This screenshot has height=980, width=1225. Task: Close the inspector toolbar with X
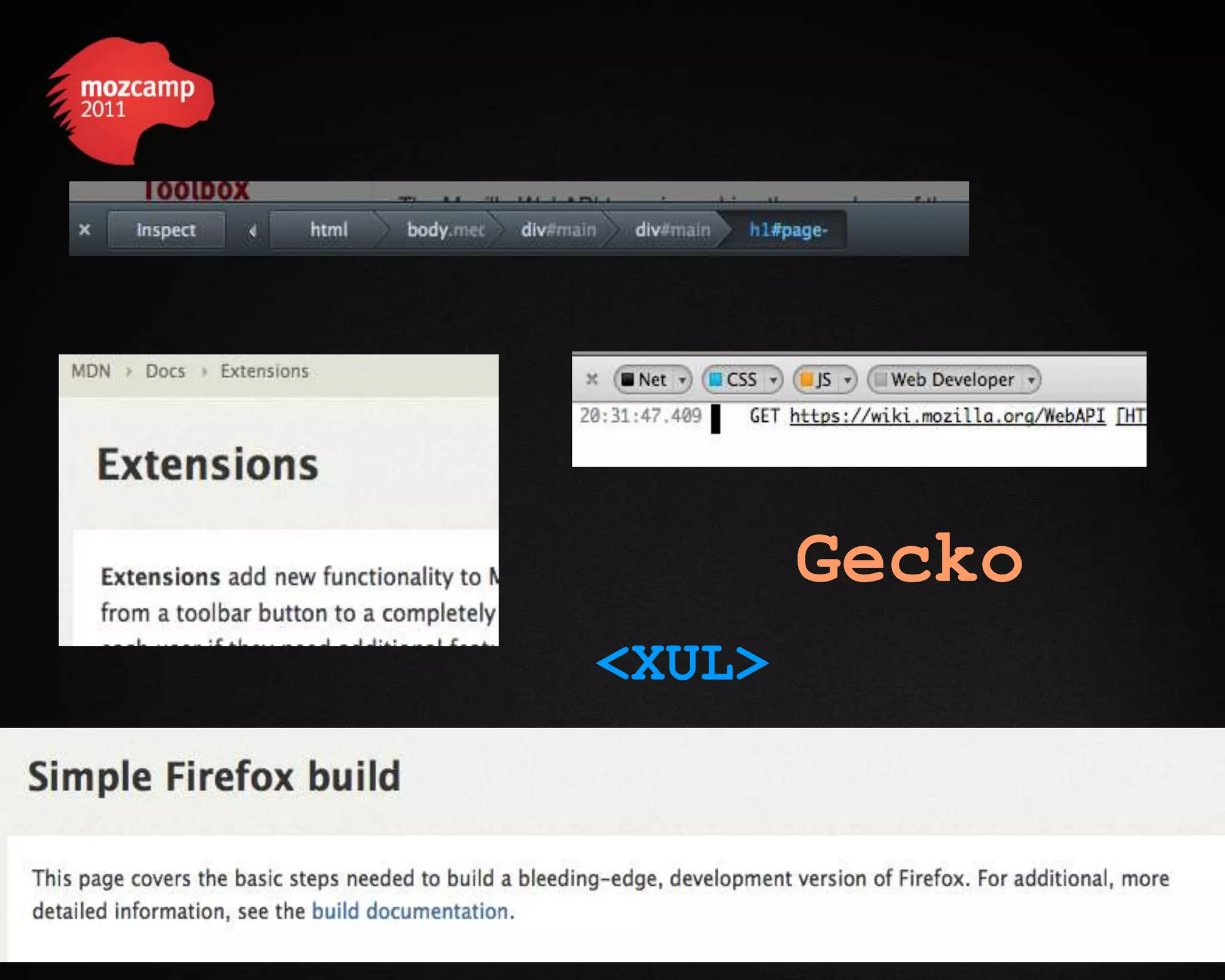coord(85,230)
